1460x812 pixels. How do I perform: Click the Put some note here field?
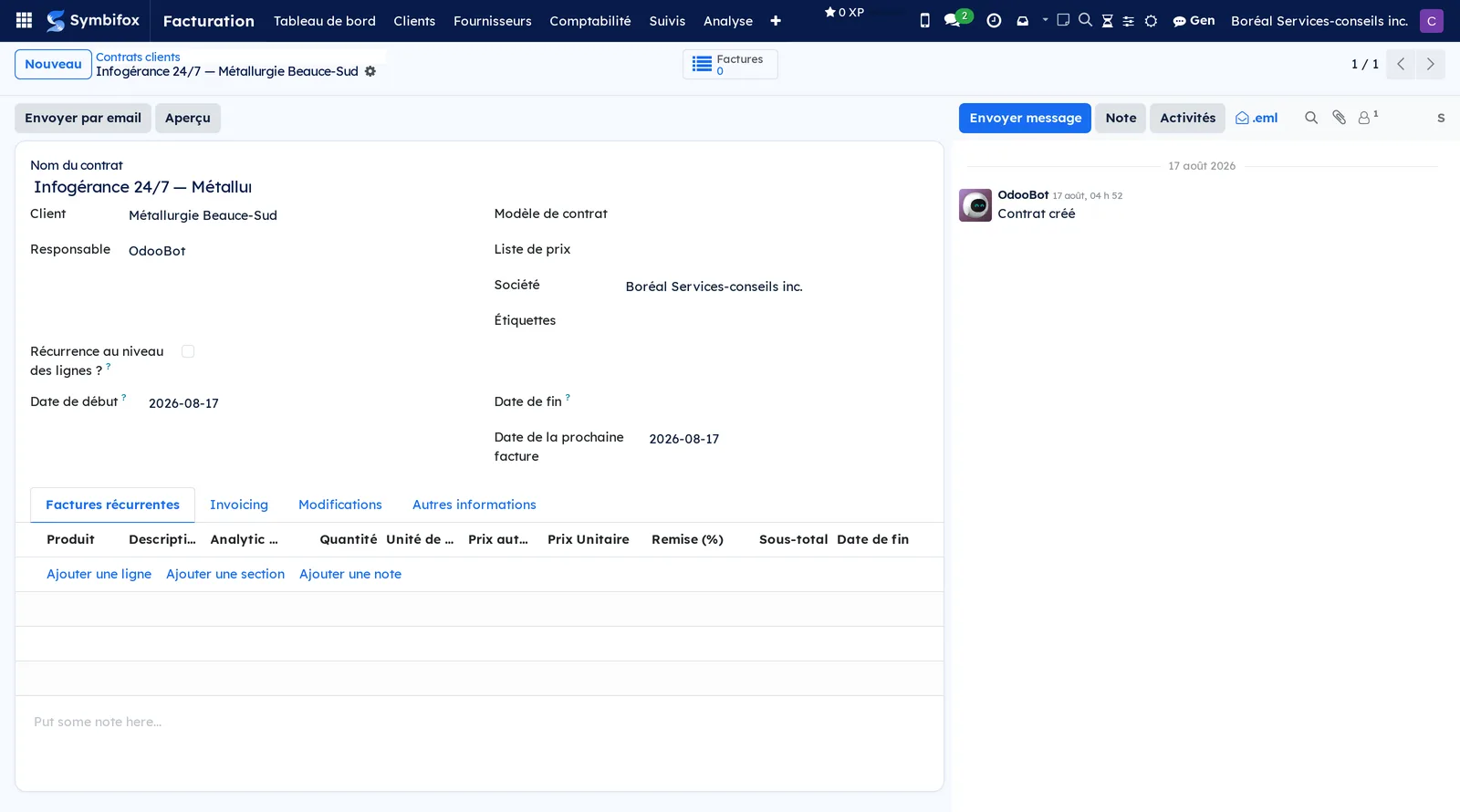(479, 722)
